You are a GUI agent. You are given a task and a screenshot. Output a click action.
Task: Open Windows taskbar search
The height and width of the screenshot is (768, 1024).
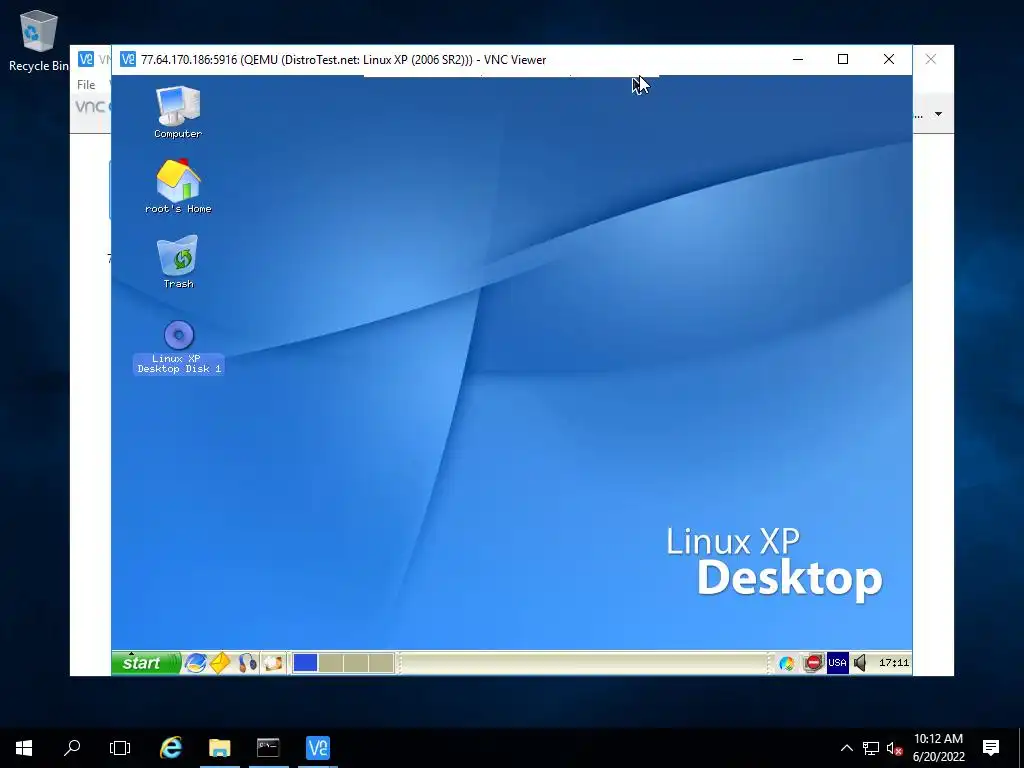click(x=72, y=748)
